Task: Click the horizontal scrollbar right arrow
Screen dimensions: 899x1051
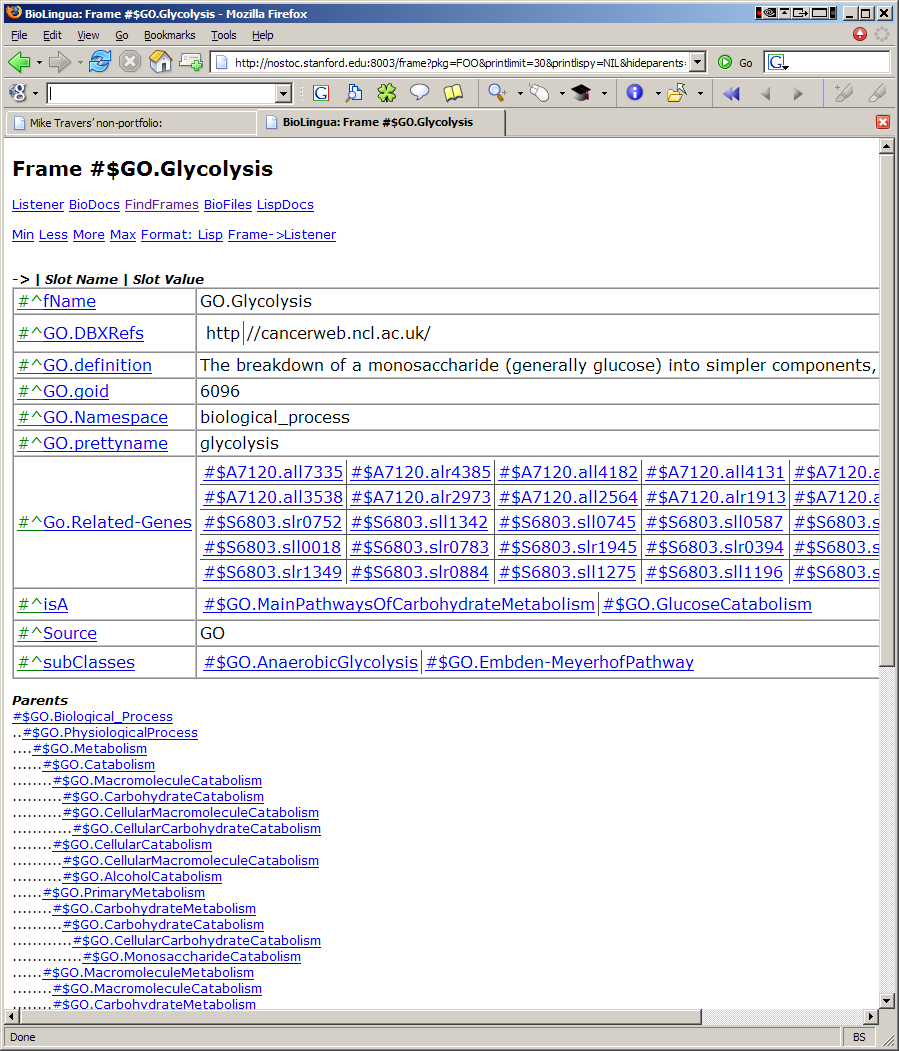Action: (871, 1016)
